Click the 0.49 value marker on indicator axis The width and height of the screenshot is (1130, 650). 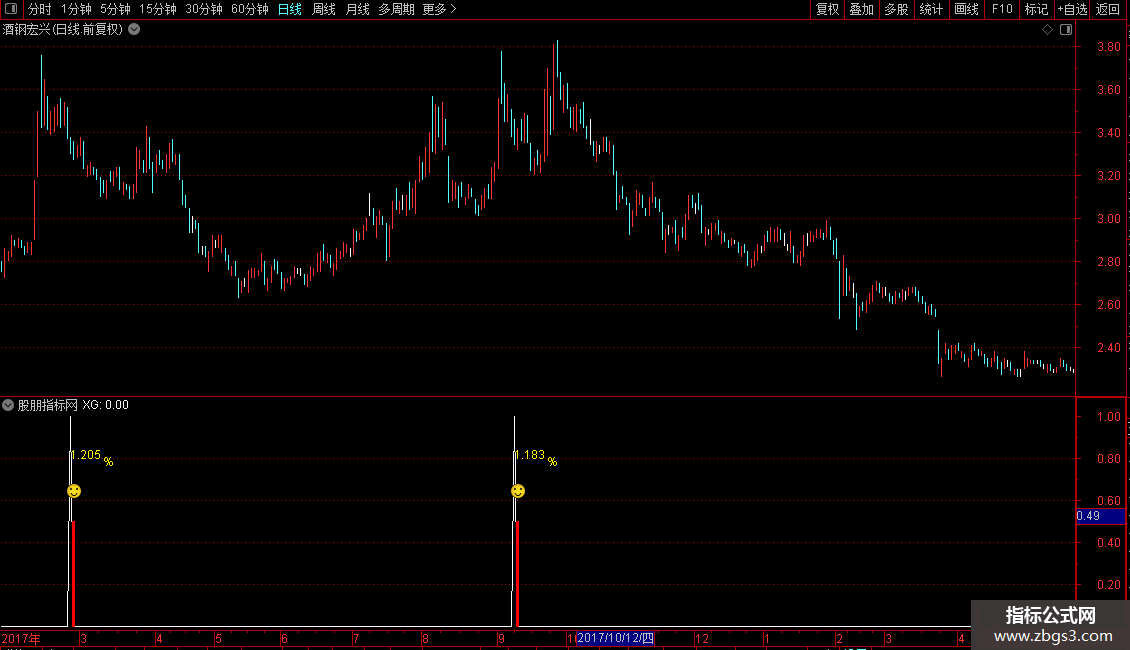[1100, 516]
